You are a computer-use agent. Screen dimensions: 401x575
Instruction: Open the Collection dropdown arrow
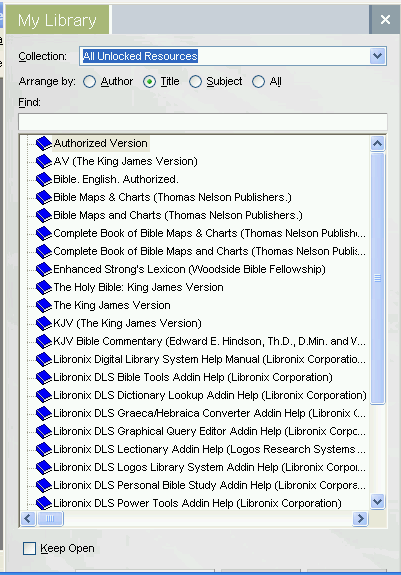point(378,56)
